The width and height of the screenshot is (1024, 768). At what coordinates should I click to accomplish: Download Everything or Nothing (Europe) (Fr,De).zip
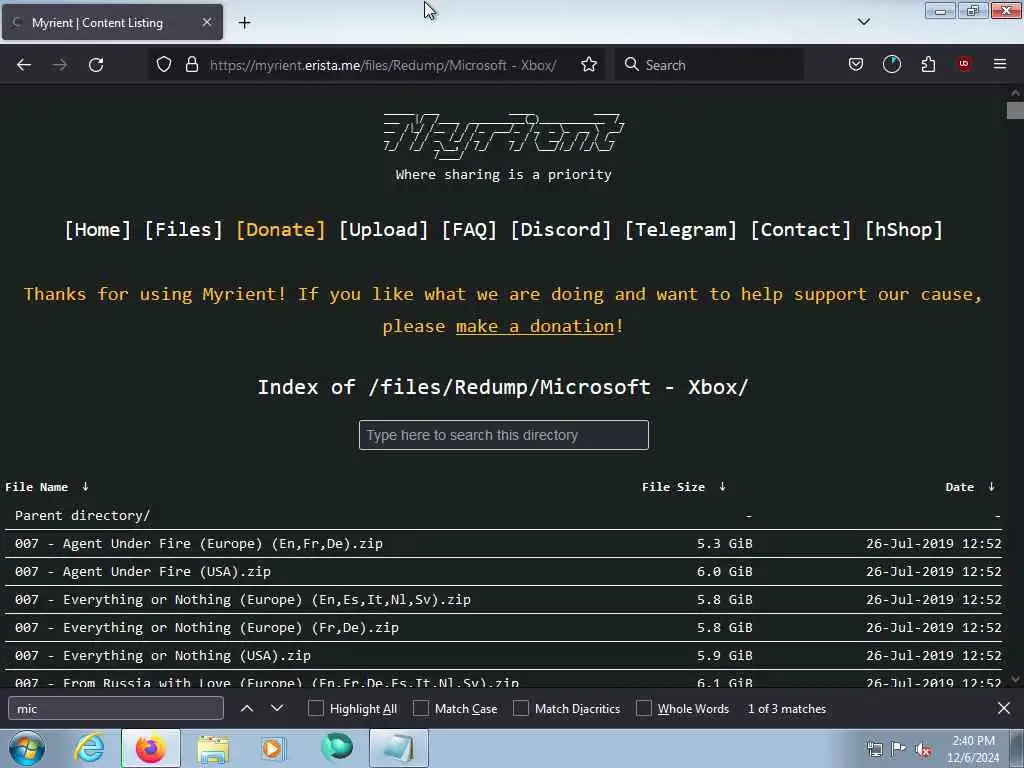click(206, 628)
